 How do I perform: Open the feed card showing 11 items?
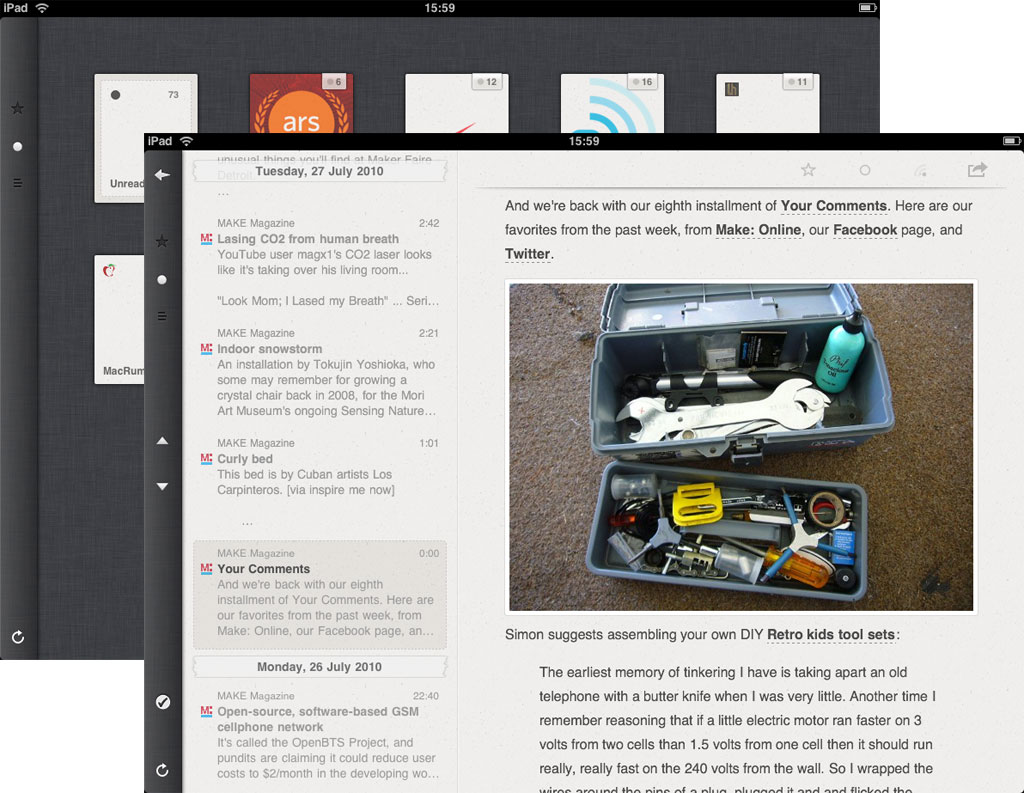(767, 103)
